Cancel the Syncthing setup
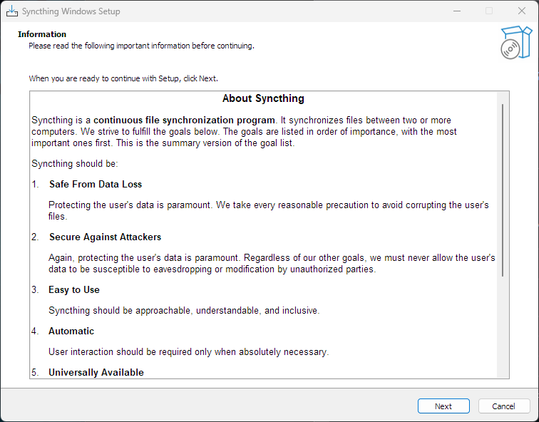The image size is (539, 422). (x=504, y=406)
